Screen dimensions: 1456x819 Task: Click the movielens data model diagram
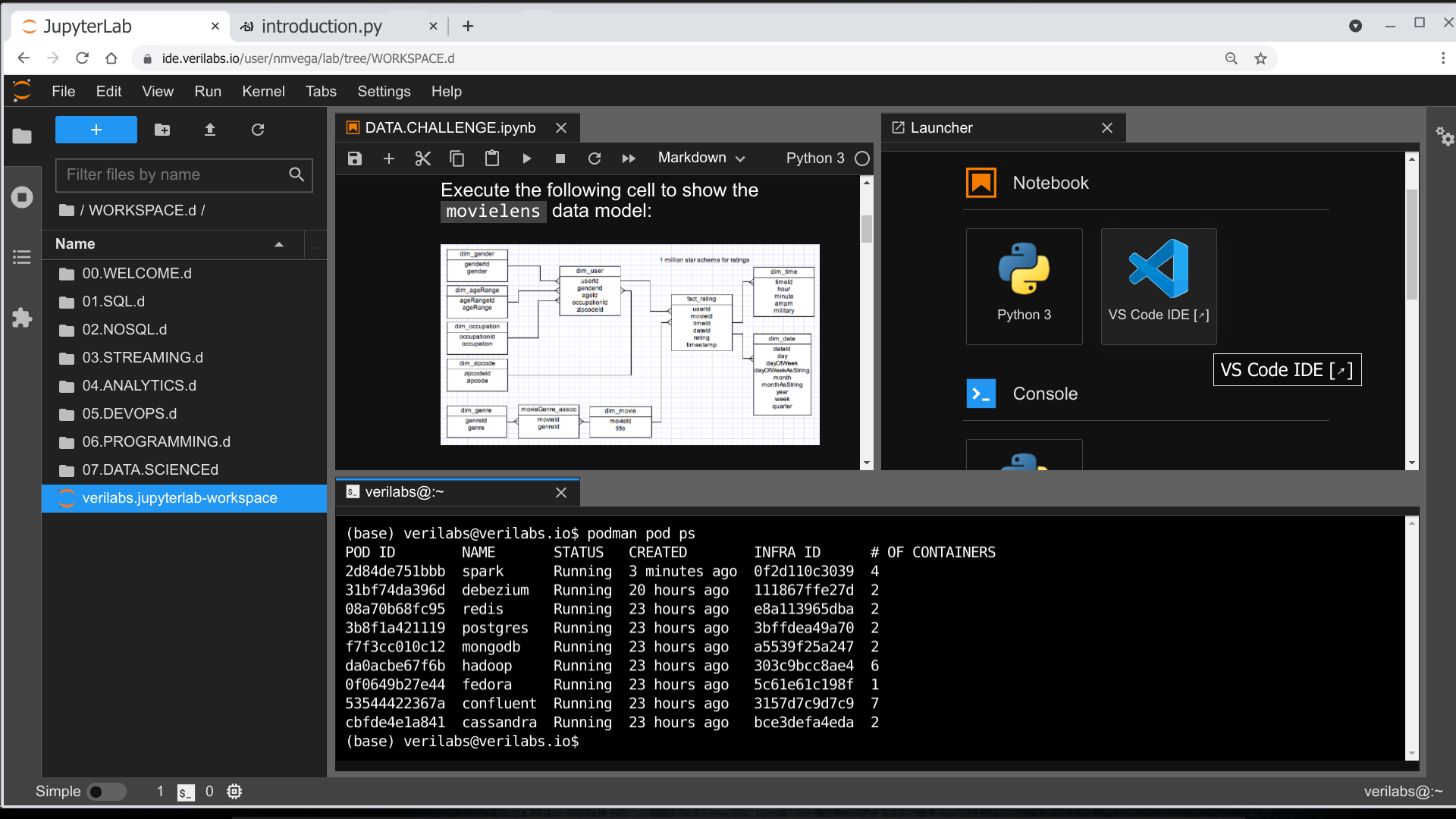pos(629,344)
